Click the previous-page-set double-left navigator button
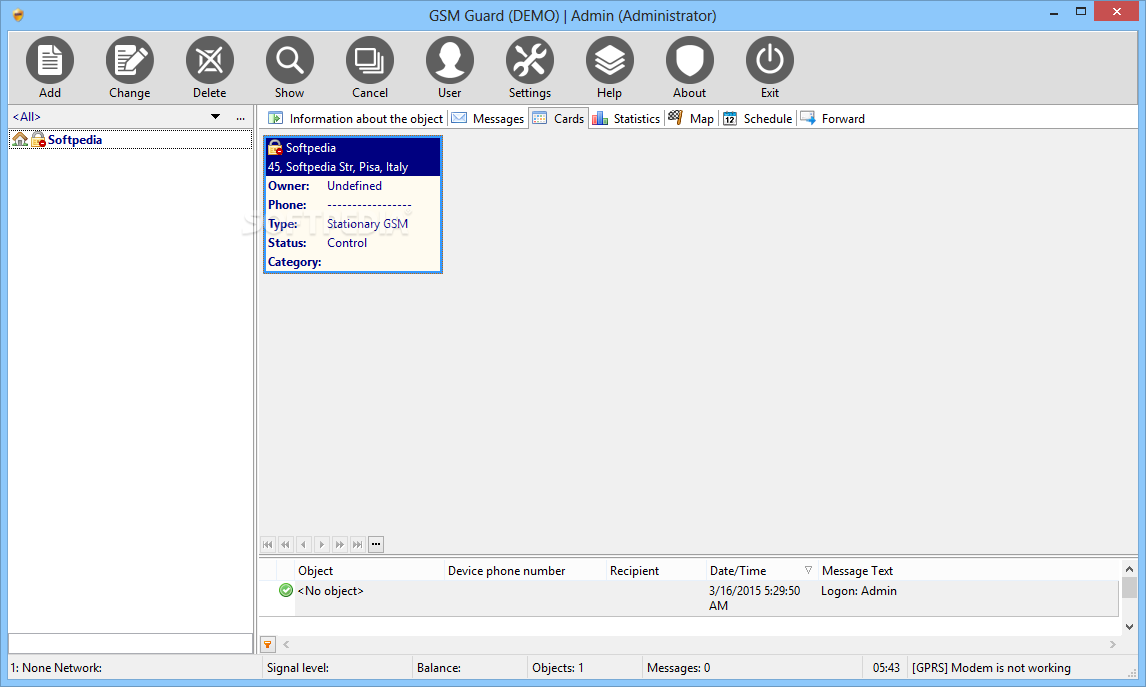The image size is (1146, 687). 286,544
